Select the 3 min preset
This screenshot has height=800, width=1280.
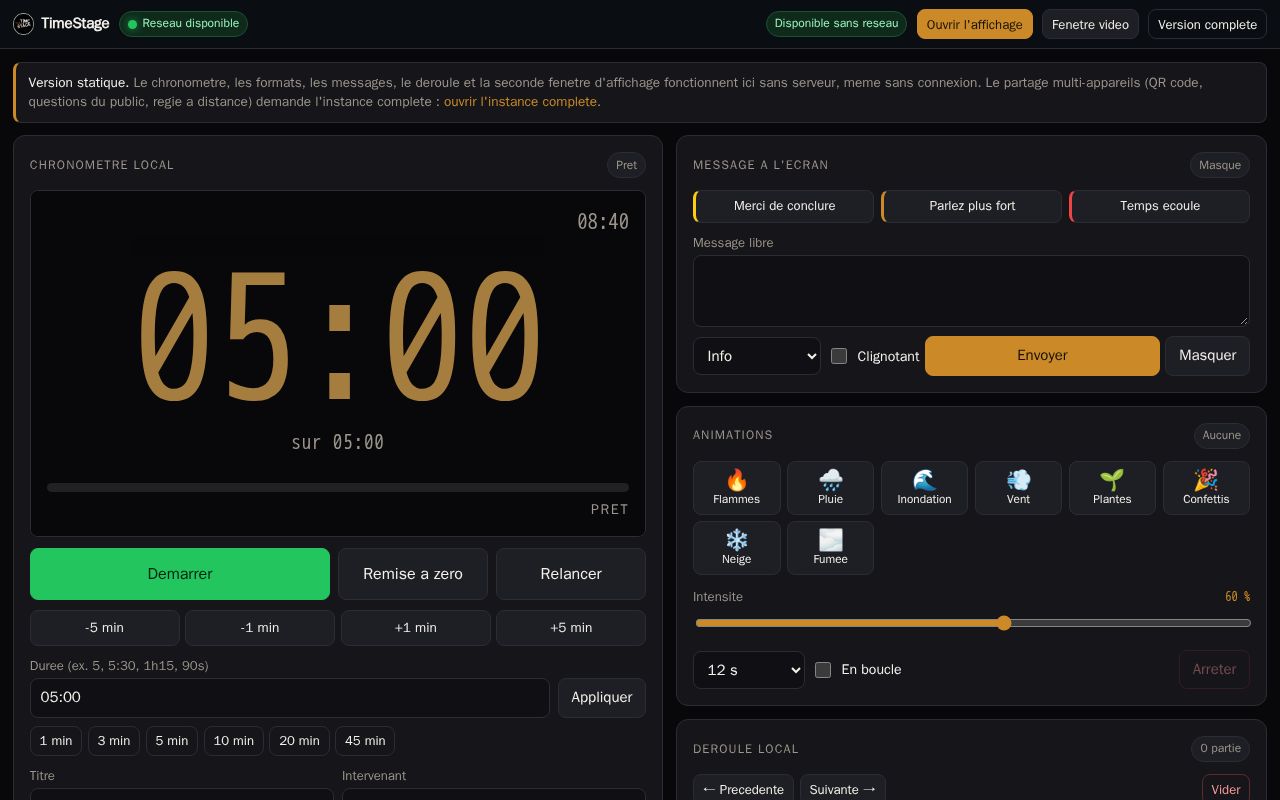114,741
